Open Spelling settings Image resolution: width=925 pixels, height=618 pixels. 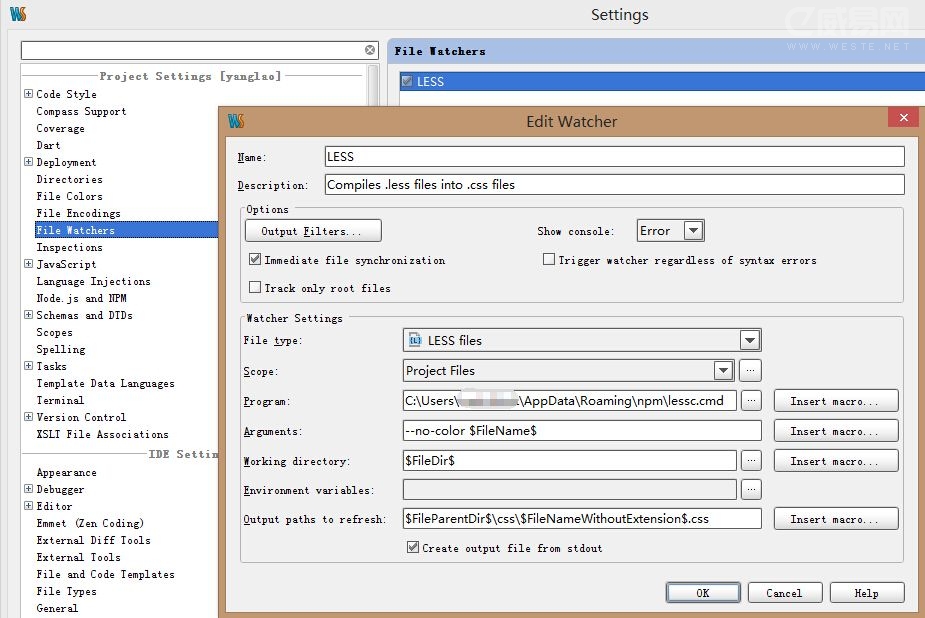(60, 349)
